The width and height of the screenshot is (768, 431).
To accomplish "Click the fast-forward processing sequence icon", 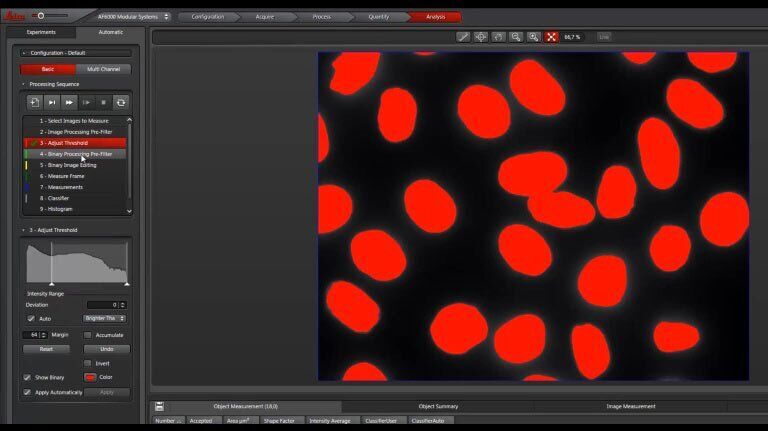I will coord(69,102).
